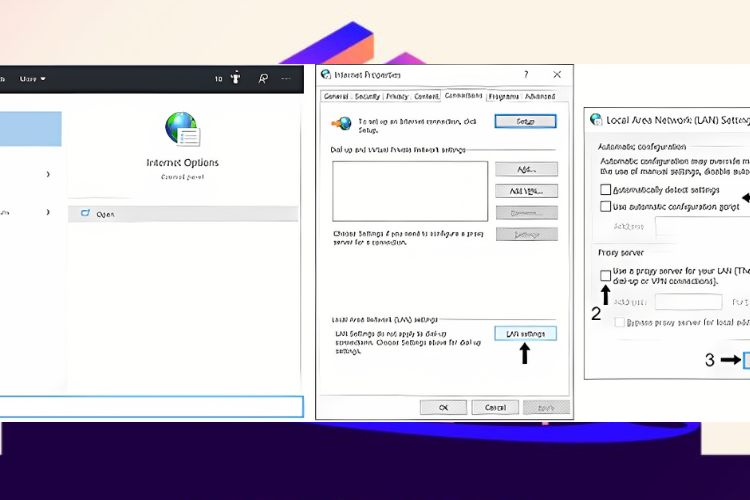Click the help question mark in Internet Properties
The height and width of the screenshot is (500, 750).
point(526,75)
